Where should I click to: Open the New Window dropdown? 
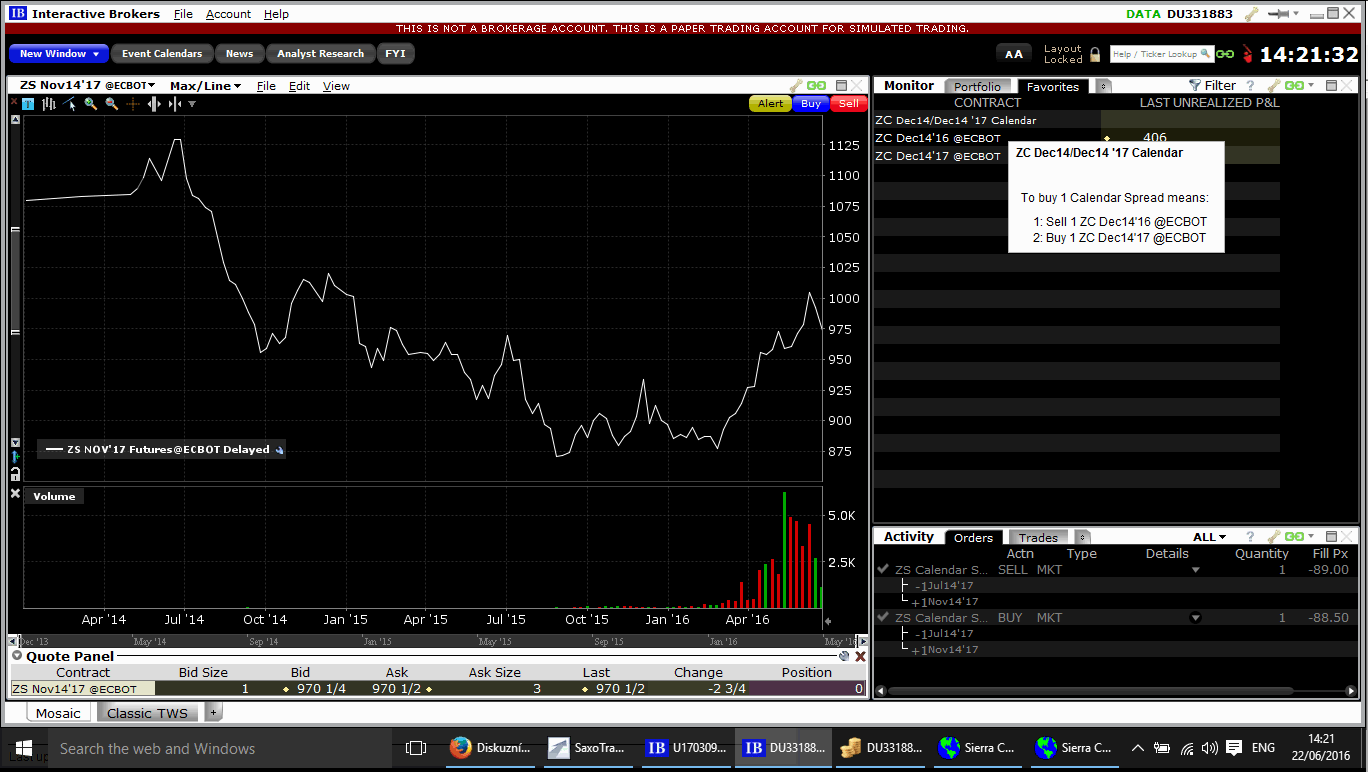pos(60,54)
